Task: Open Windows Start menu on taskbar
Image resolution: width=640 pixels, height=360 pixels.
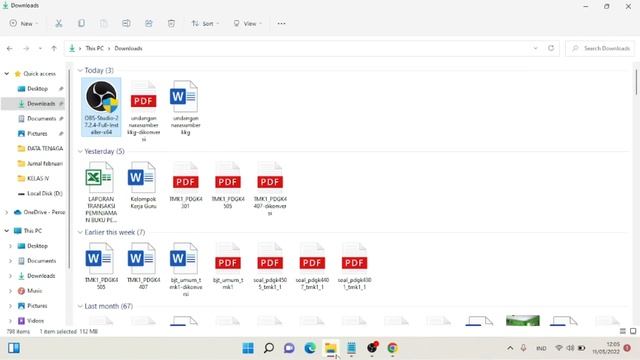Action: tap(248, 348)
